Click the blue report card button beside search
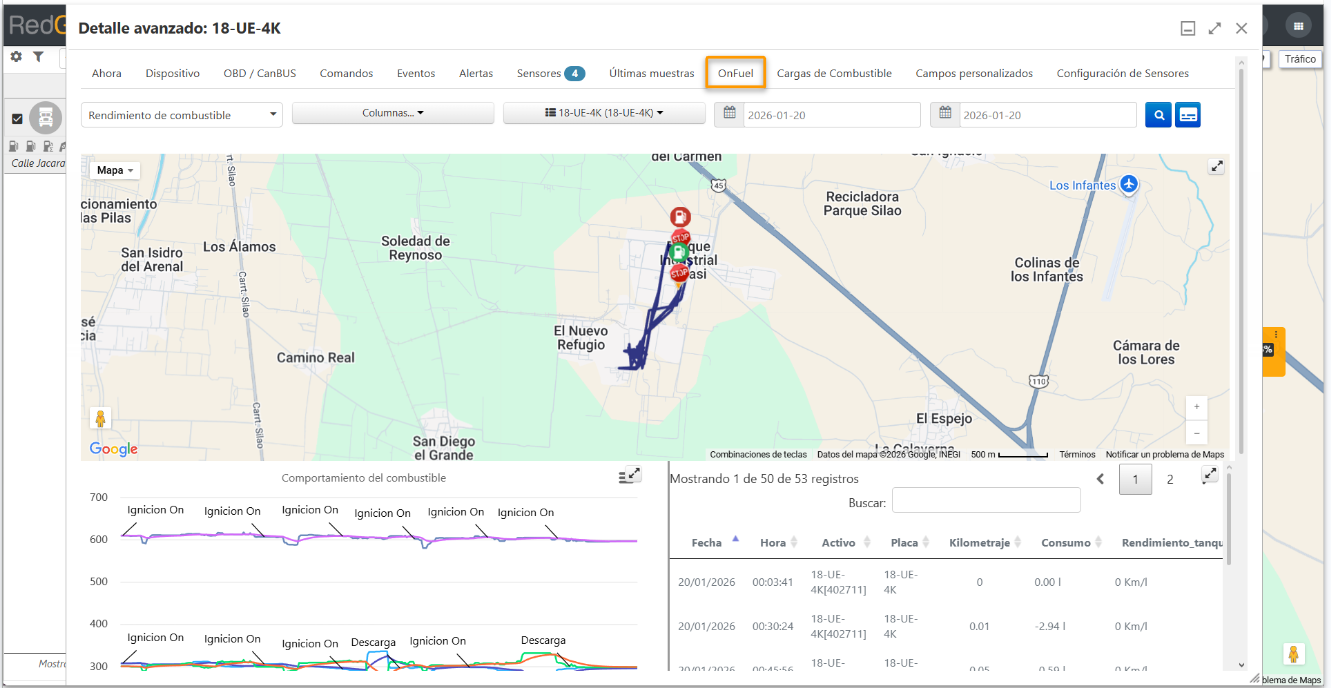 1187,115
